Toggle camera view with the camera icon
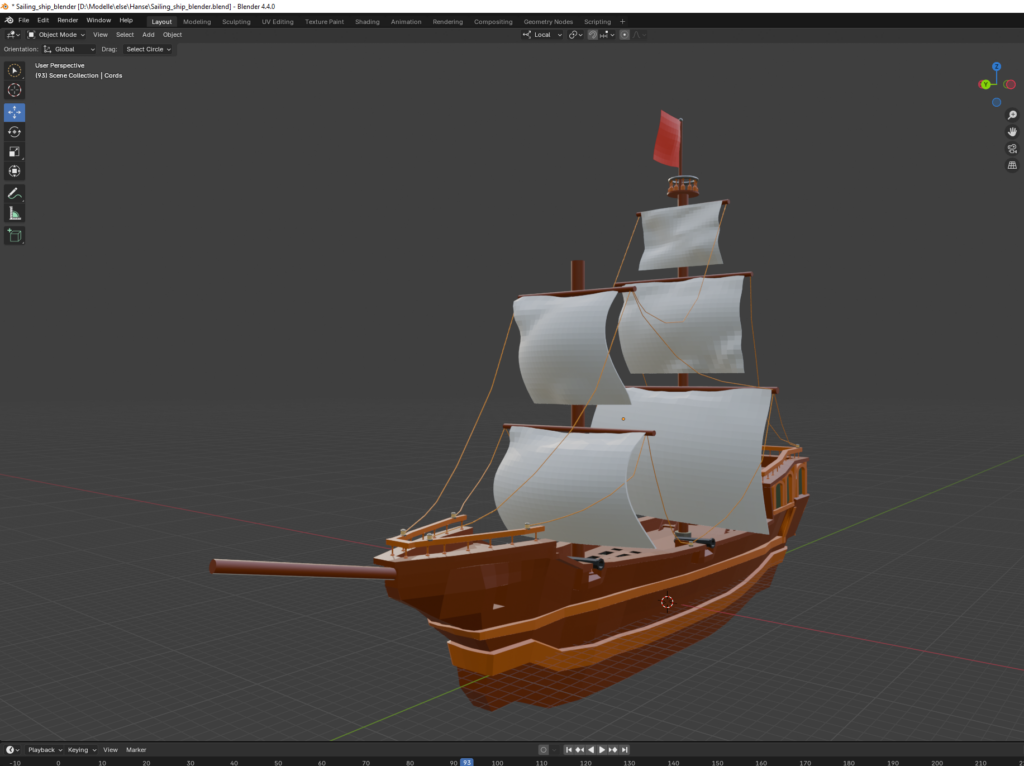 (1012, 148)
